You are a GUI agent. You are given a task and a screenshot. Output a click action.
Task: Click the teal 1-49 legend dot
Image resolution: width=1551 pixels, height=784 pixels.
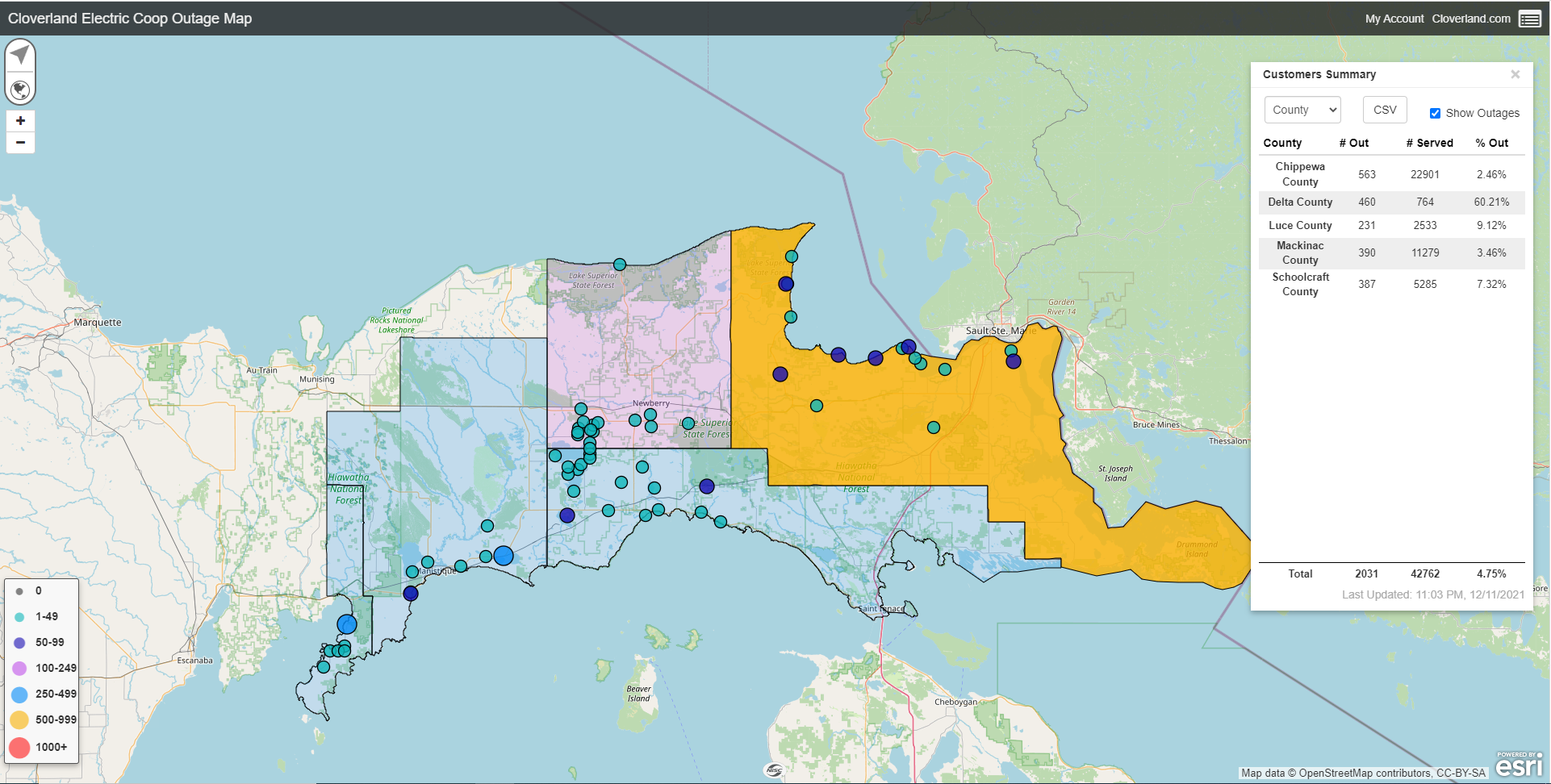click(x=19, y=617)
